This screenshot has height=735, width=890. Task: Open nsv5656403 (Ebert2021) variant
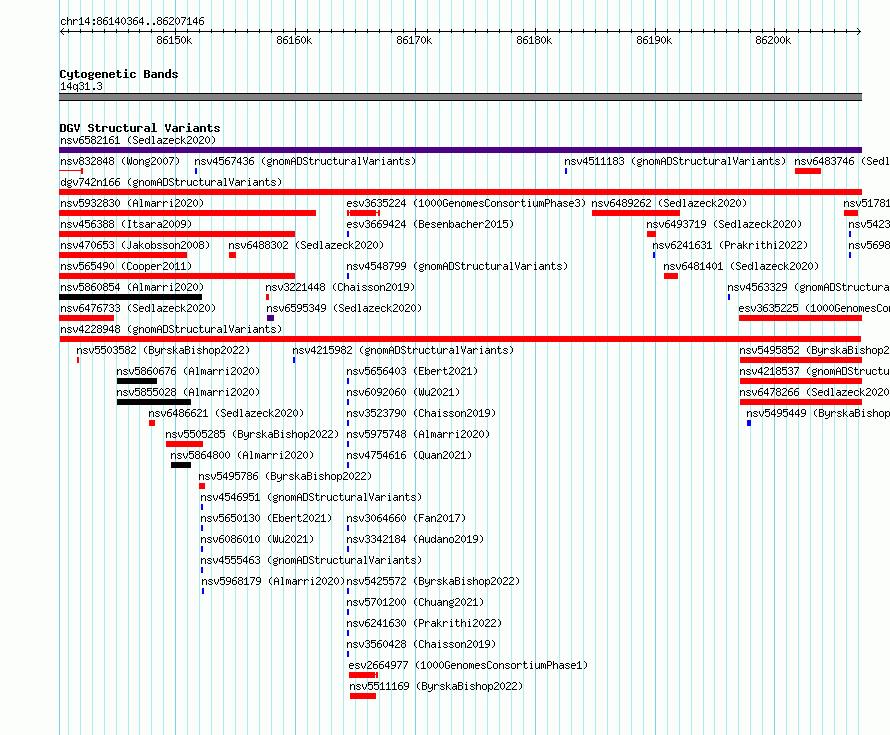412,371
